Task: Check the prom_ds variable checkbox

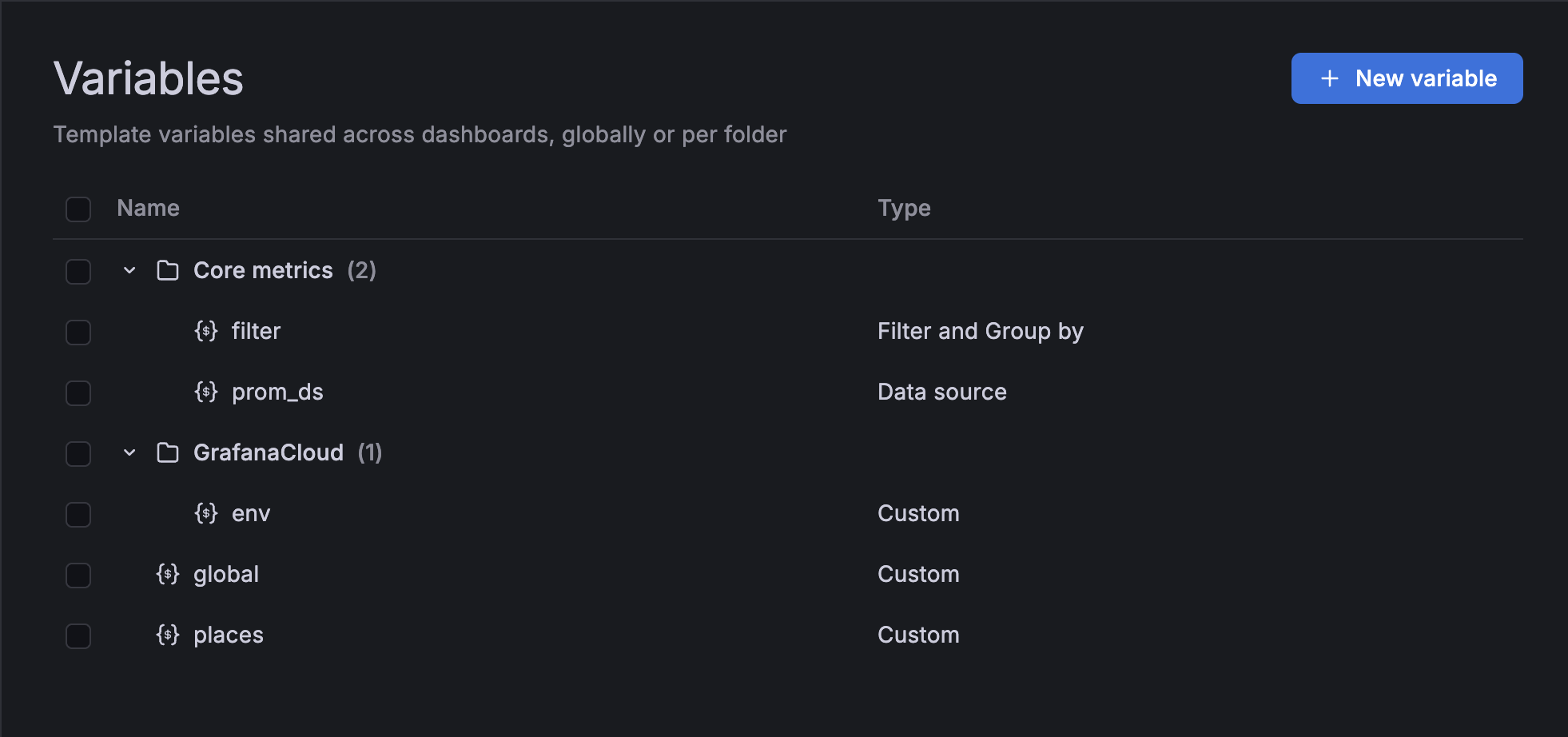Action: click(78, 392)
